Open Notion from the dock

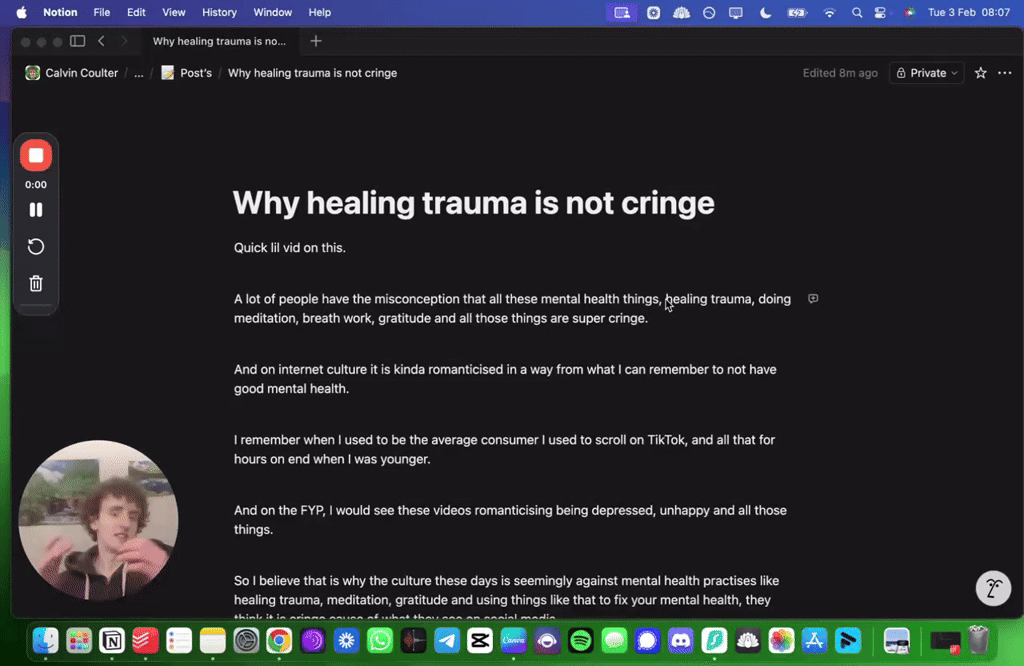112,641
